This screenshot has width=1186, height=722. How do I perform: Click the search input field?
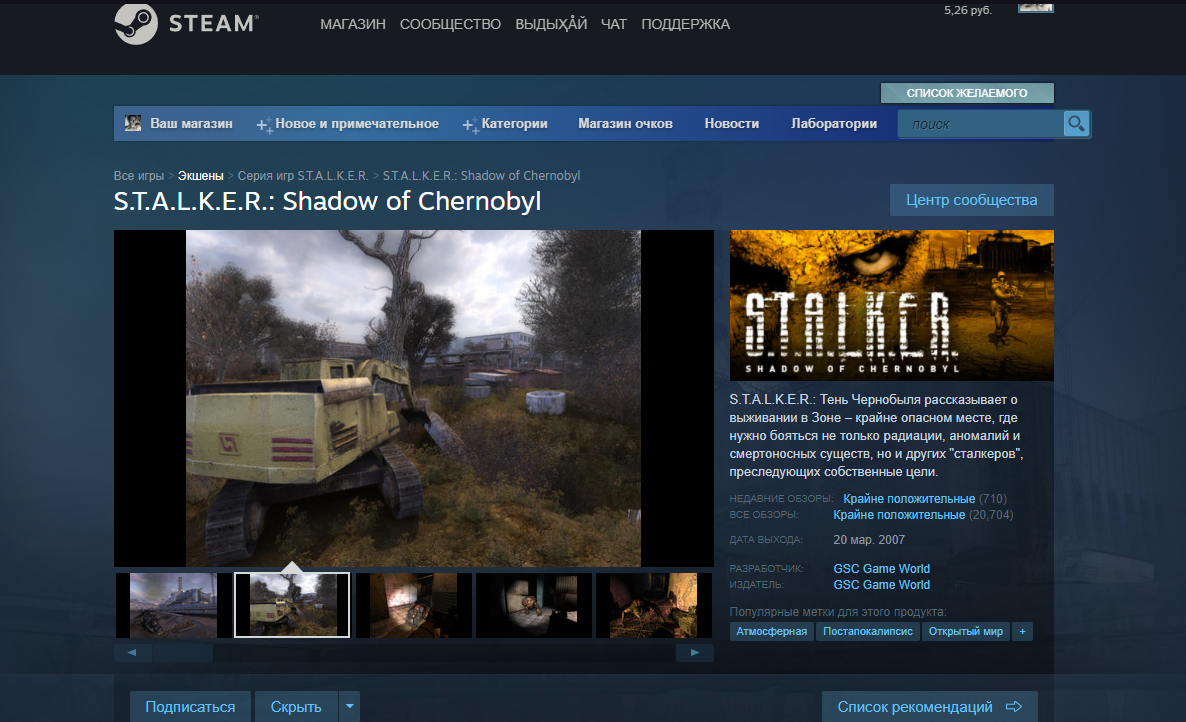tap(980, 124)
